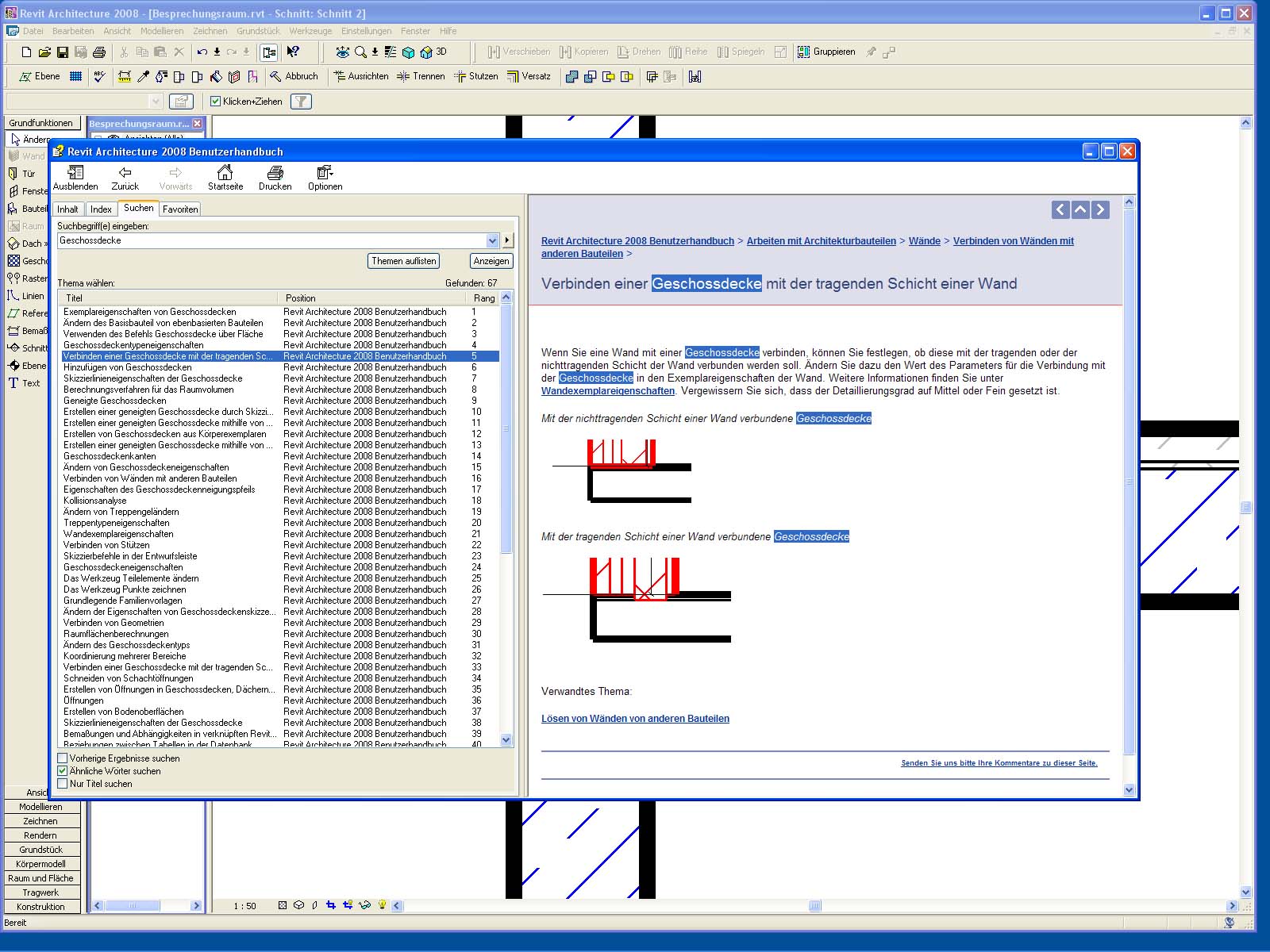Switch to the Index help tab

pos(101,209)
